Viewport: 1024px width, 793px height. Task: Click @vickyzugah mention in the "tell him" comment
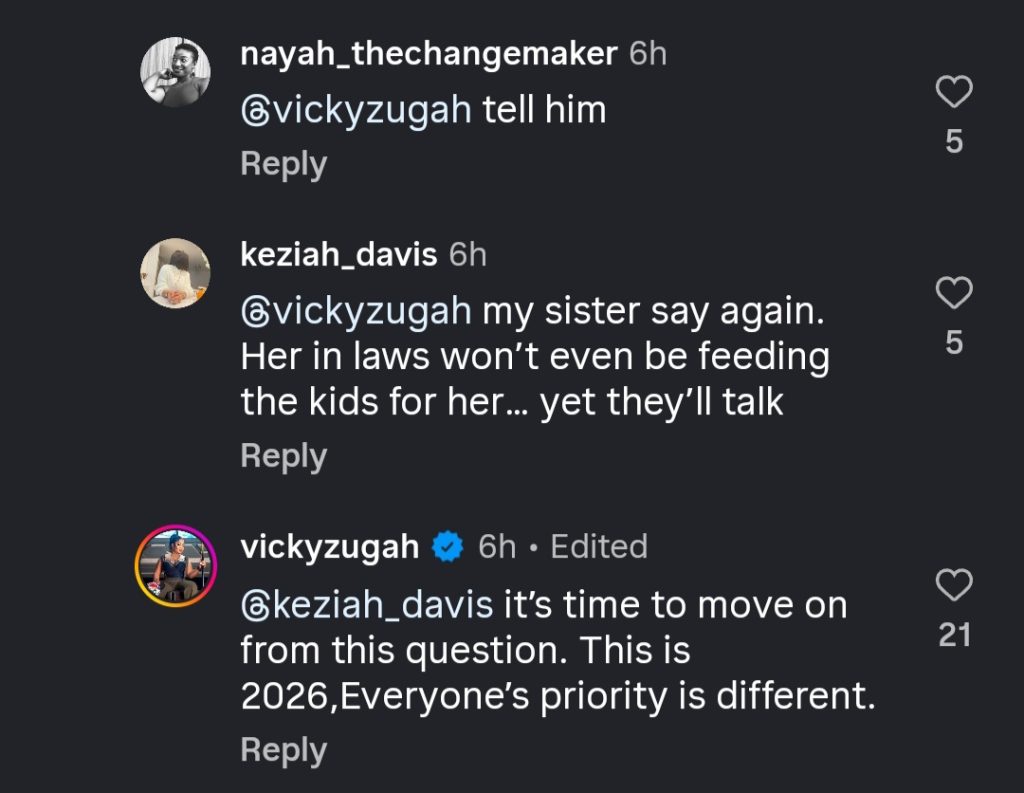(356, 109)
